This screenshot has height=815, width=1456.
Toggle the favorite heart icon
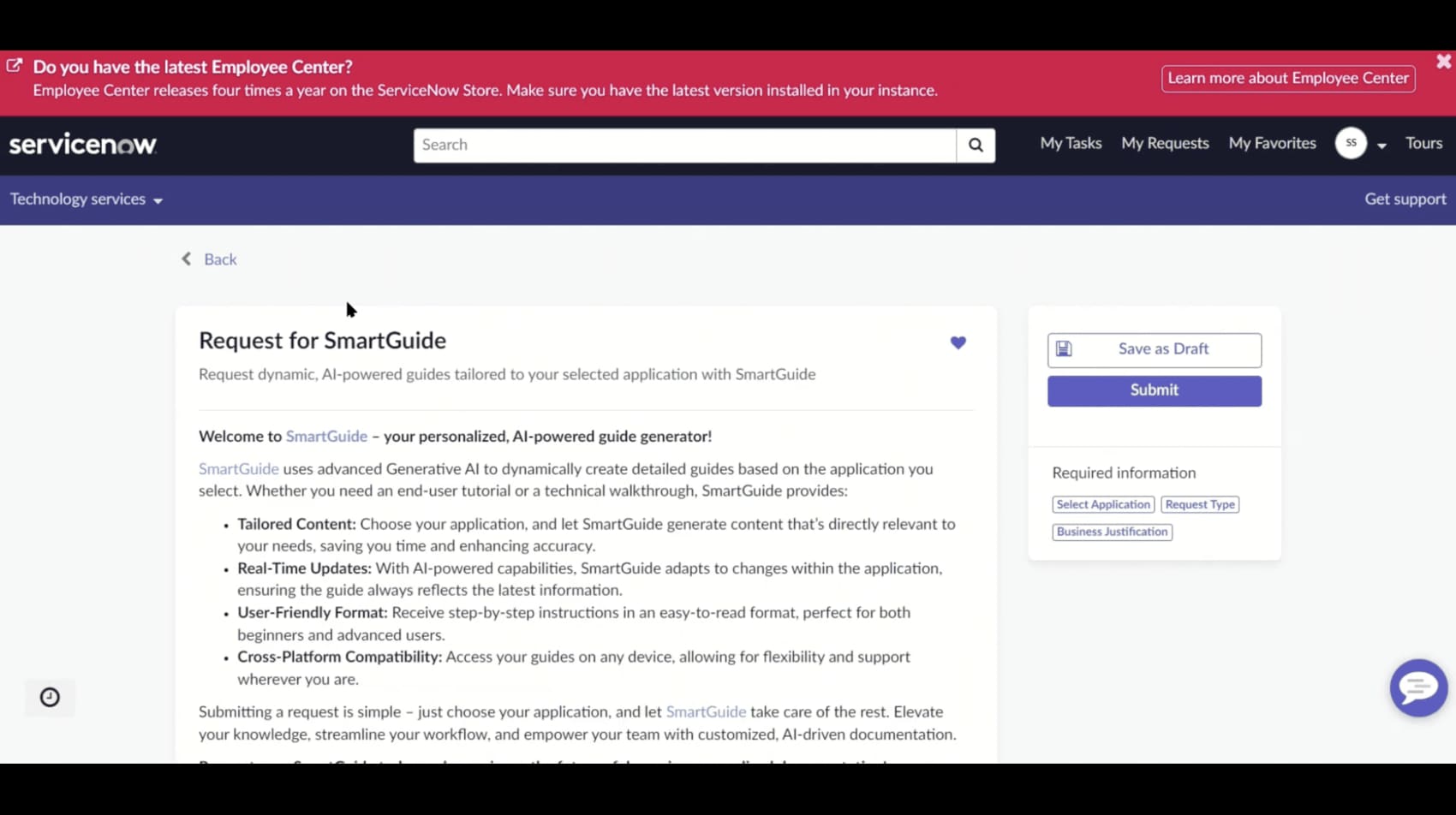point(958,342)
